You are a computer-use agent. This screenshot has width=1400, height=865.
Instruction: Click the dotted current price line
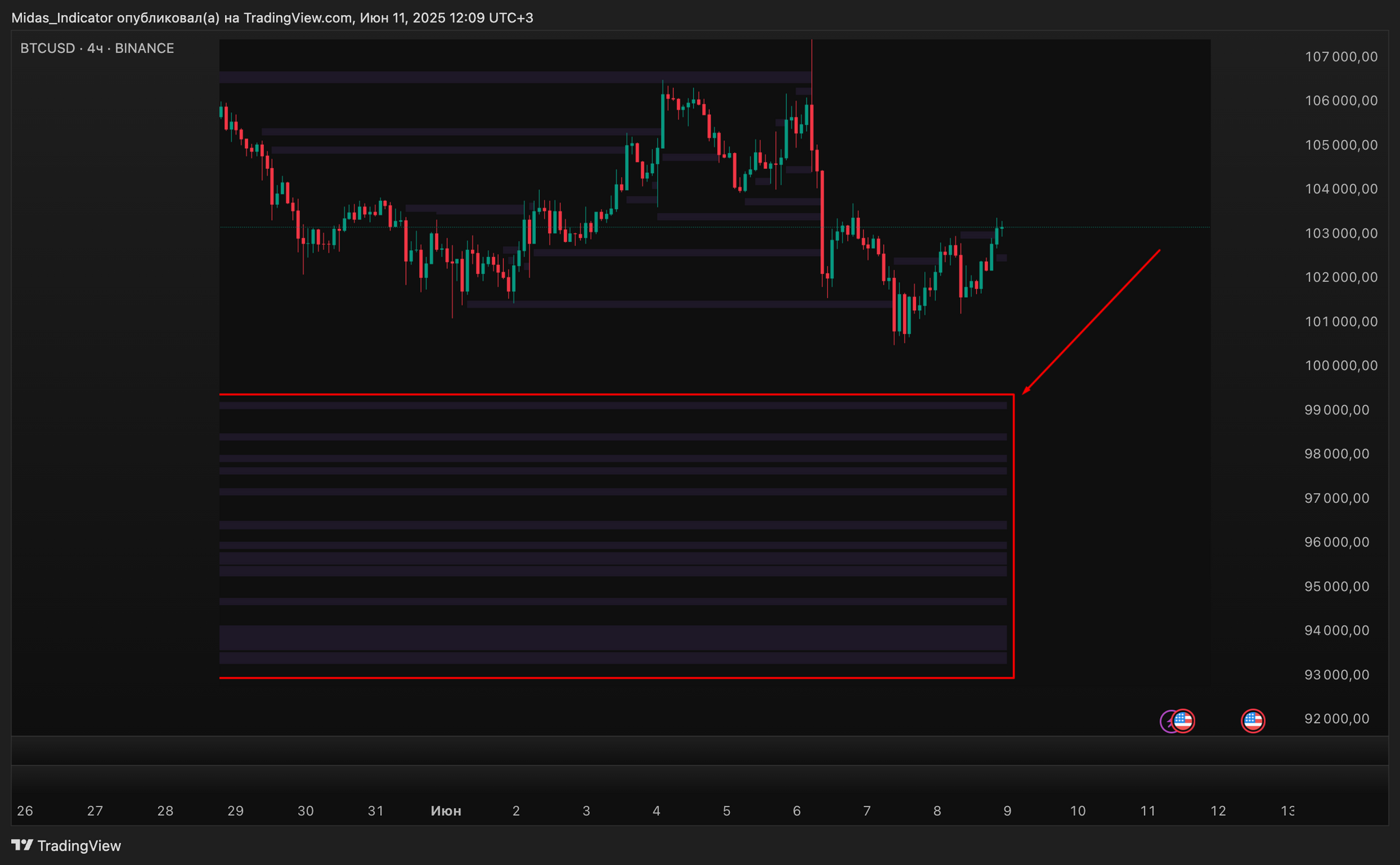(1094, 227)
